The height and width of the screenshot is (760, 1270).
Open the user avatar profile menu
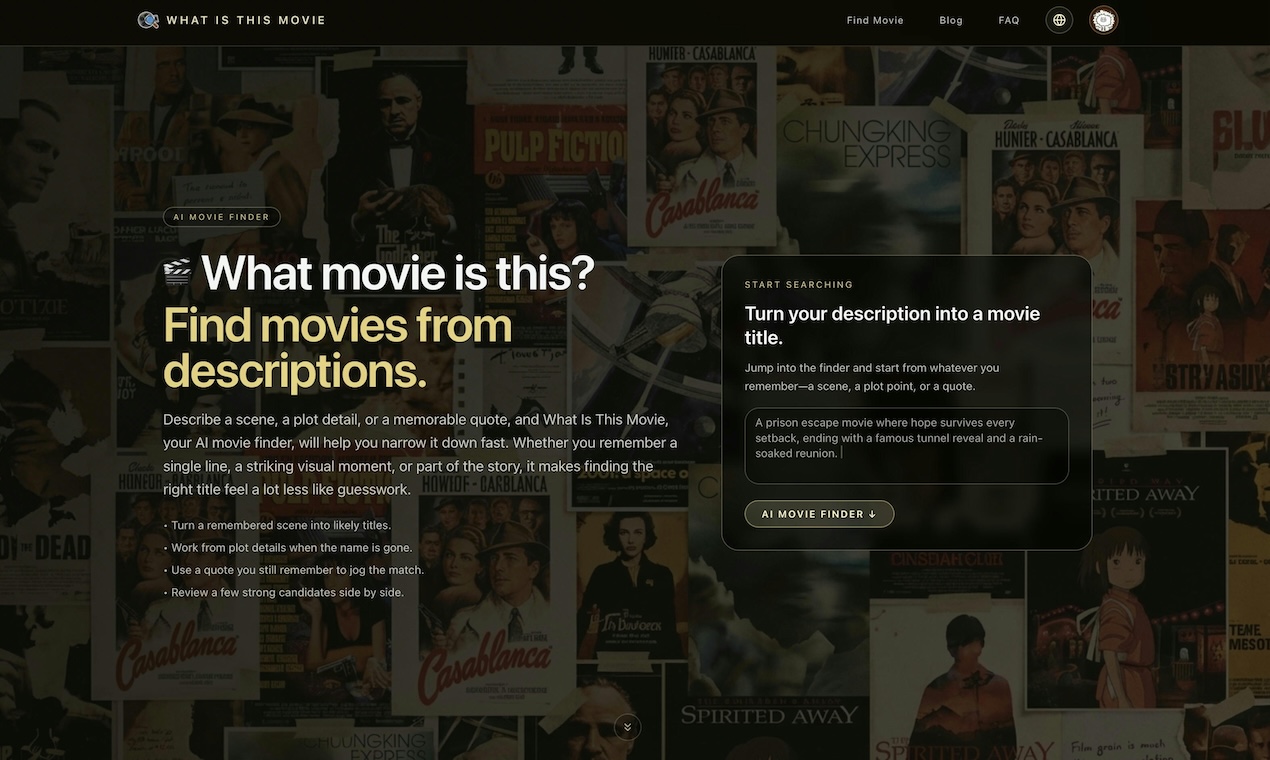(1103, 20)
